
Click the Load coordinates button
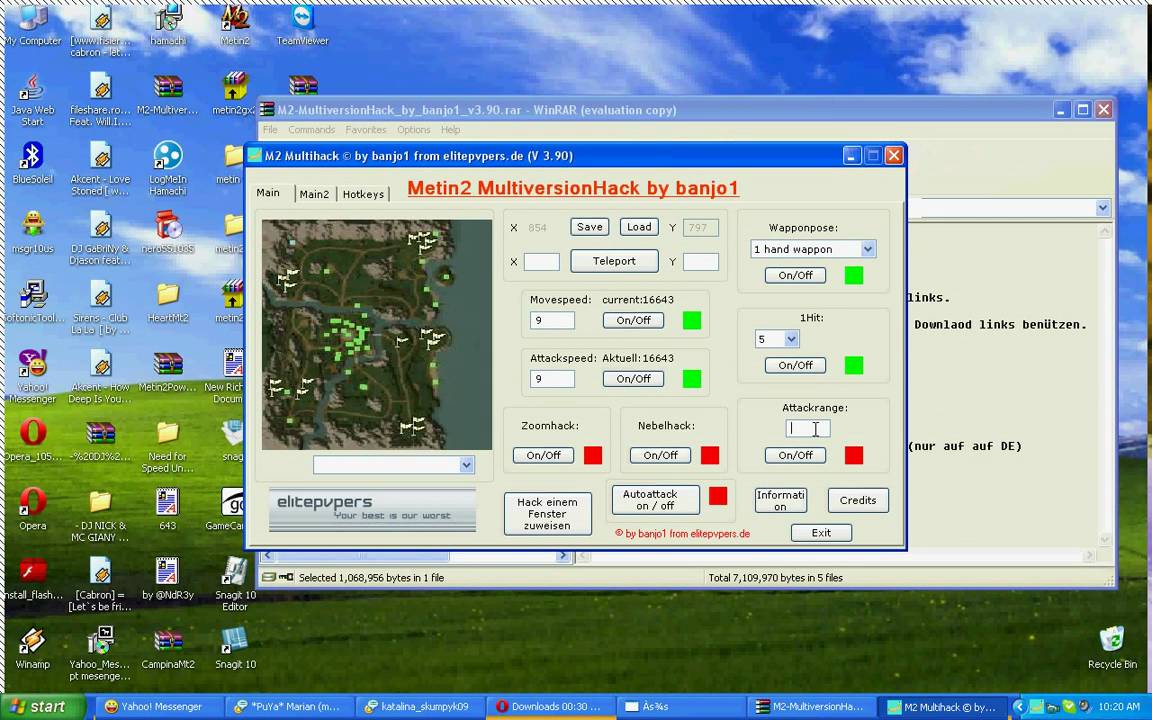click(638, 227)
